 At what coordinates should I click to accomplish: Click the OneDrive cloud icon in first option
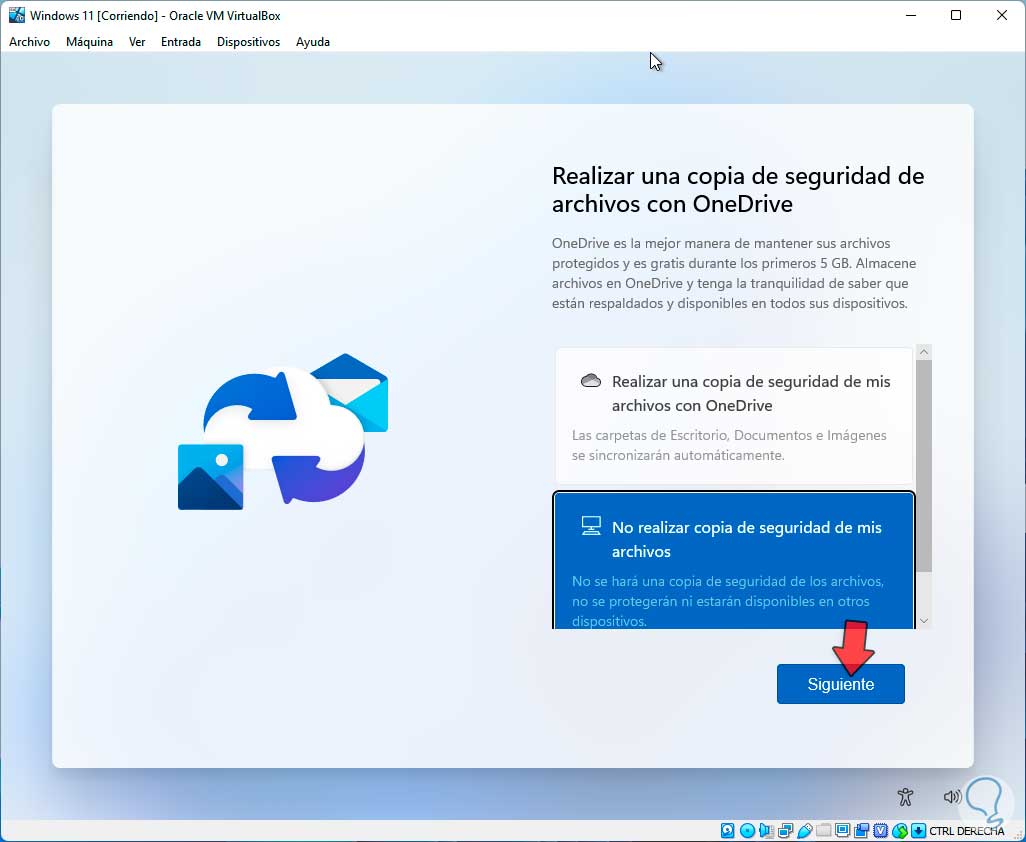[590, 381]
